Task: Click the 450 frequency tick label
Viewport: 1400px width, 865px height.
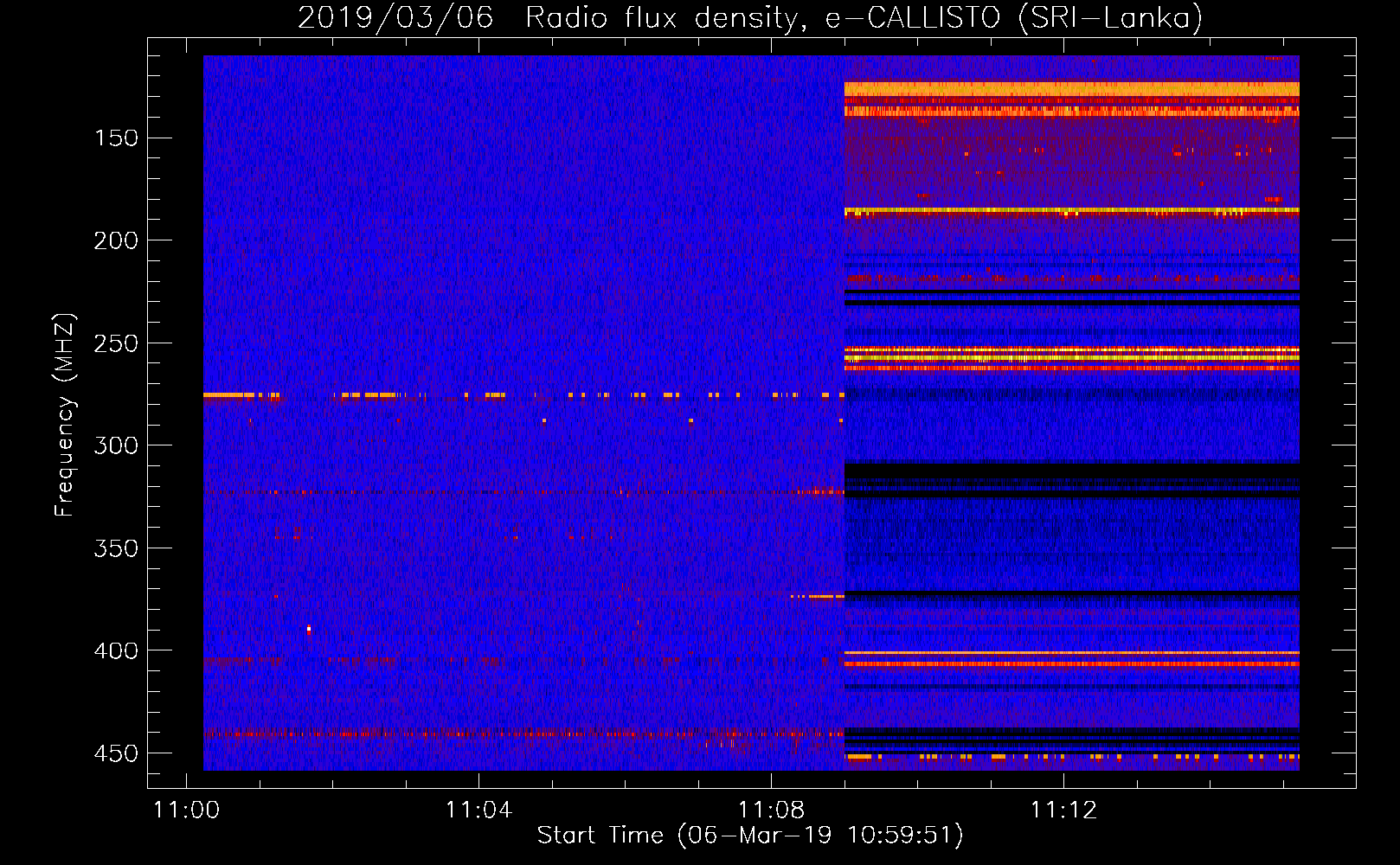Action: point(116,753)
